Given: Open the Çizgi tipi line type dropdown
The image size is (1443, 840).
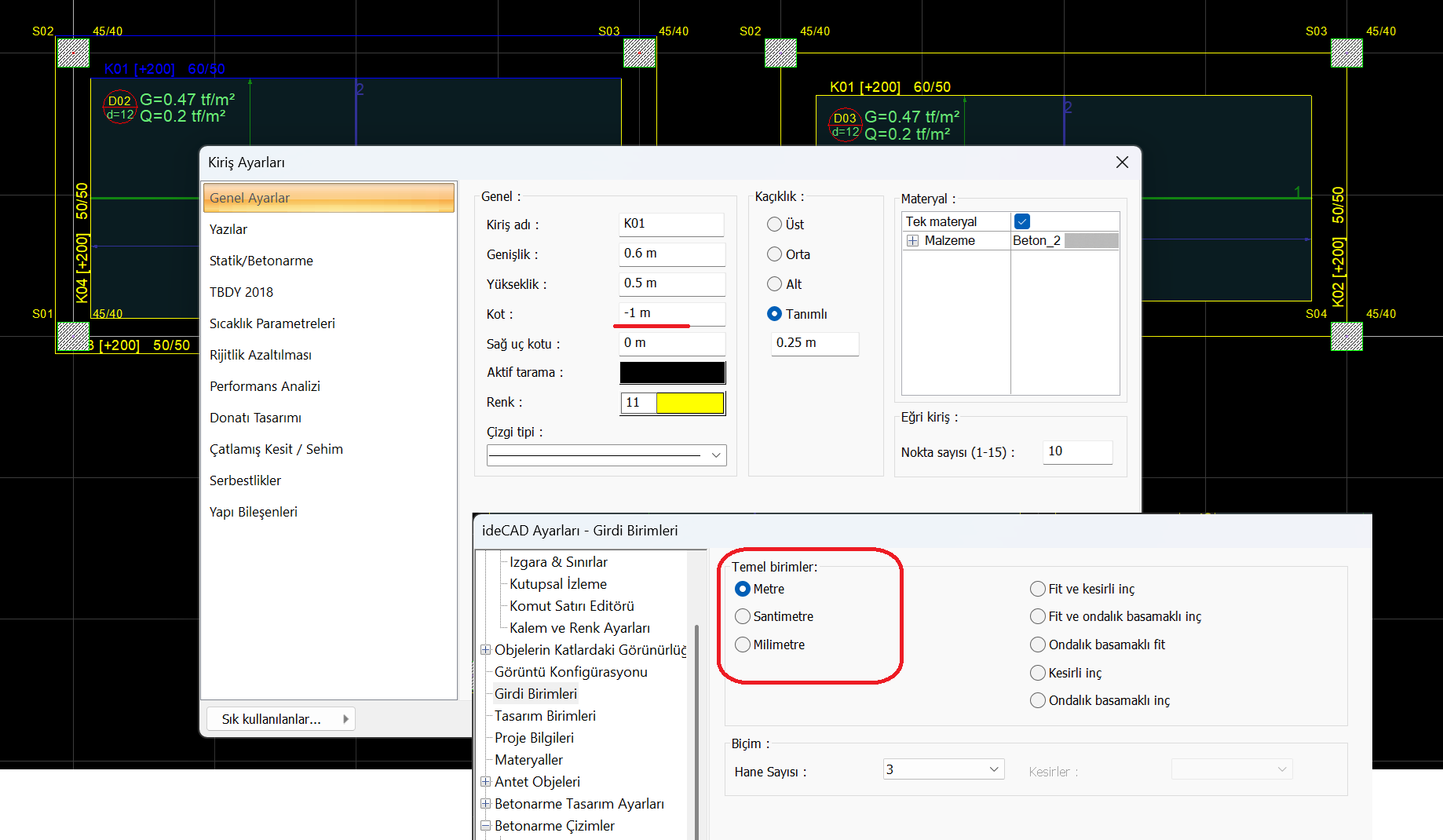Looking at the screenshot, I should click(x=606, y=455).
